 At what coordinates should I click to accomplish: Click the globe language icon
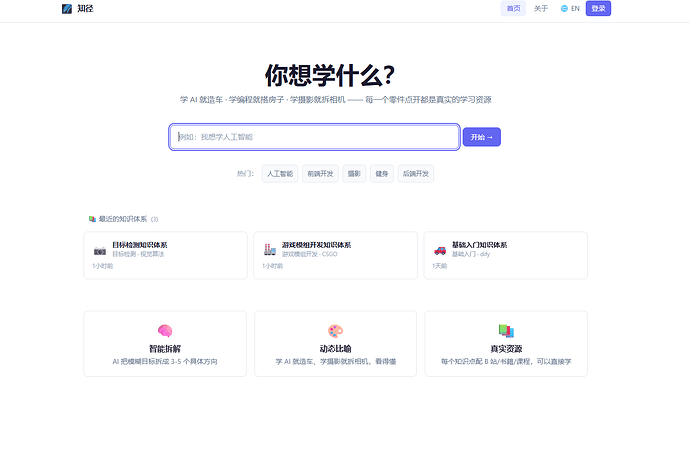click(x=564, y=8)
